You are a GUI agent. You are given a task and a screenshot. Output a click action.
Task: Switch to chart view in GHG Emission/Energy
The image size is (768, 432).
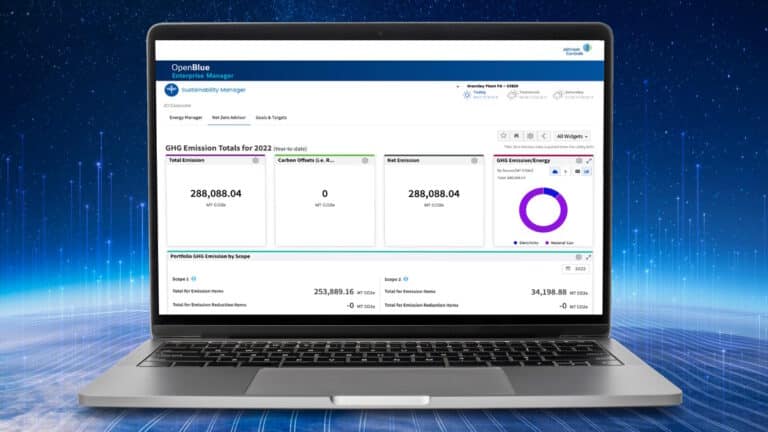pyautogui.click(x=587, y=171)
